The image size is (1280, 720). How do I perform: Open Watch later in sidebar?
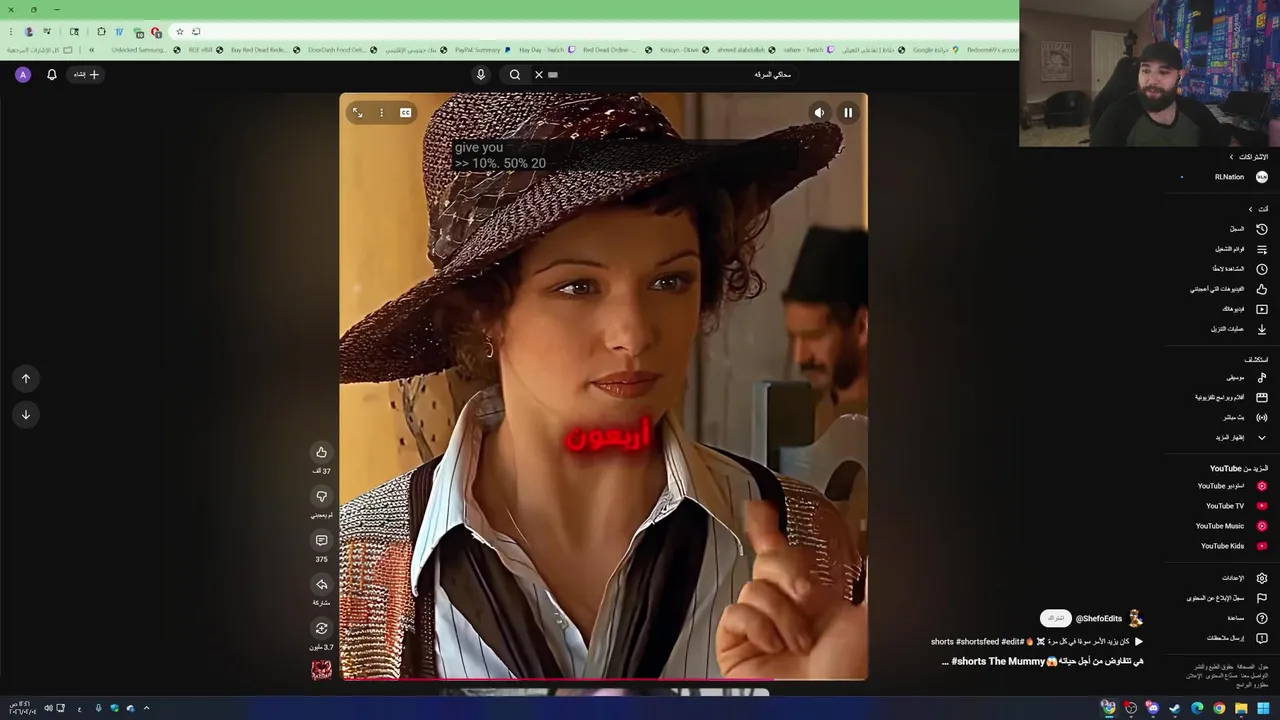click(1222, 269)
